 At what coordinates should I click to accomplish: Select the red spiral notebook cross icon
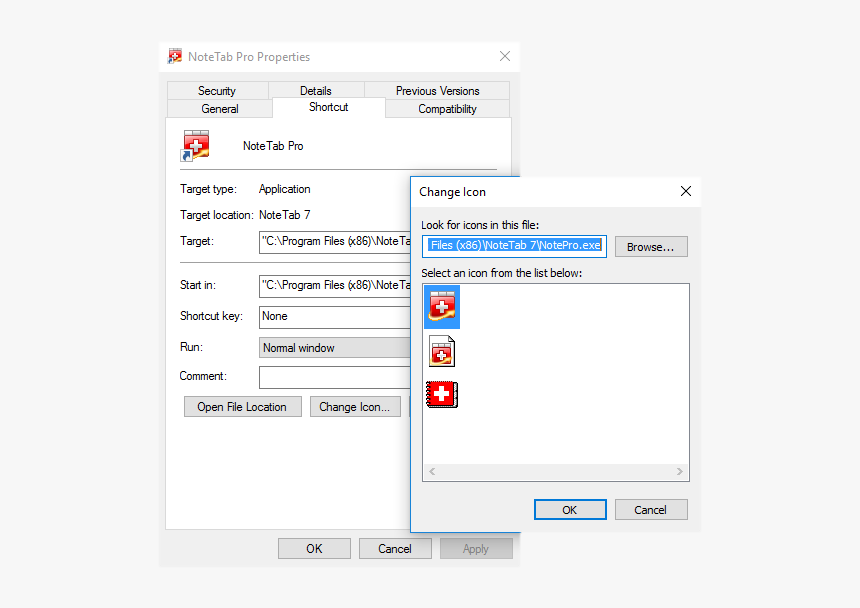coord(442,394)
